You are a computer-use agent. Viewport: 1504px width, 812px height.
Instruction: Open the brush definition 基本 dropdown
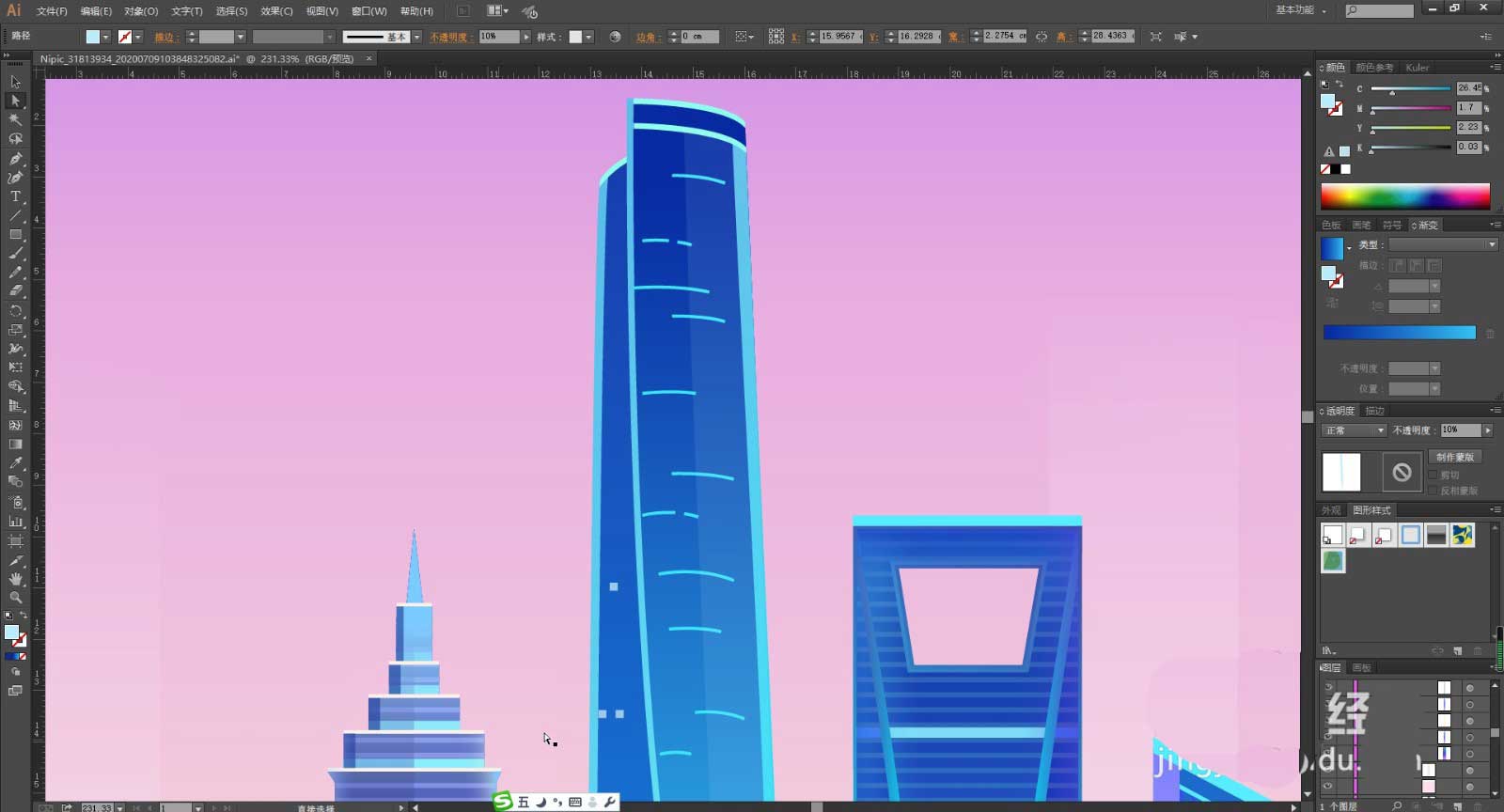coord(416,37)
